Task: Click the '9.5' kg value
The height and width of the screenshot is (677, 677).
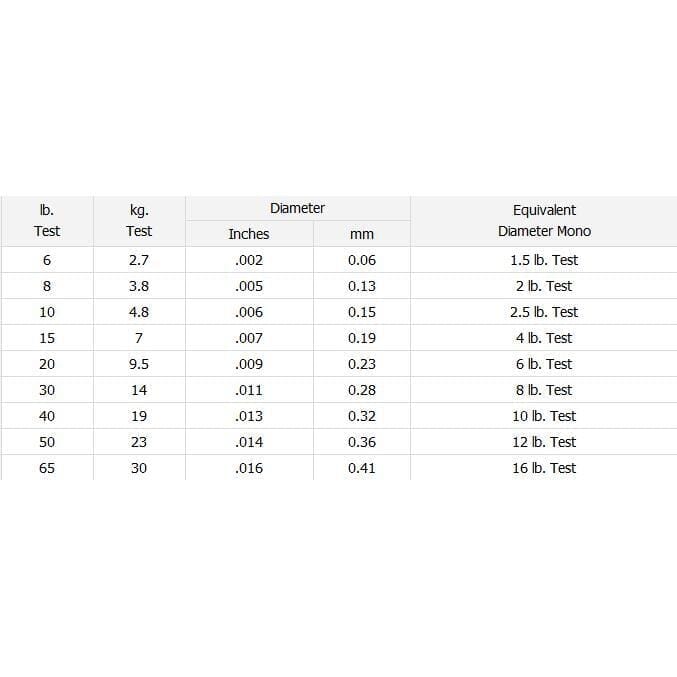Action: pos(139,364)
